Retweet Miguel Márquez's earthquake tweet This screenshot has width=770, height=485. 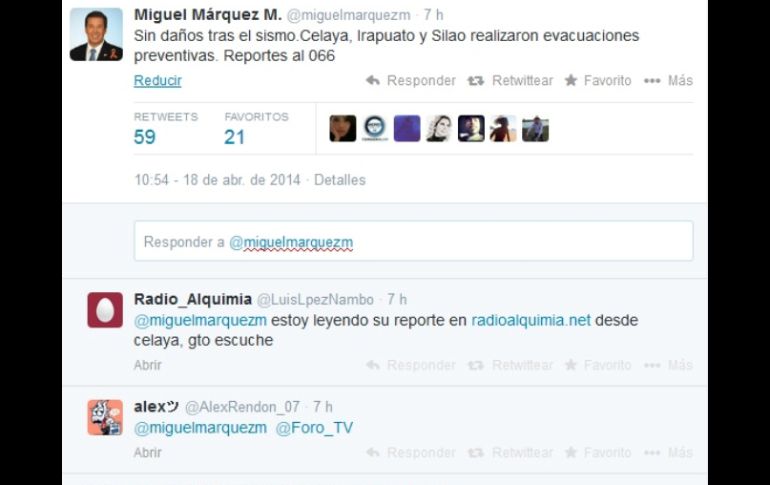(510, 81)
